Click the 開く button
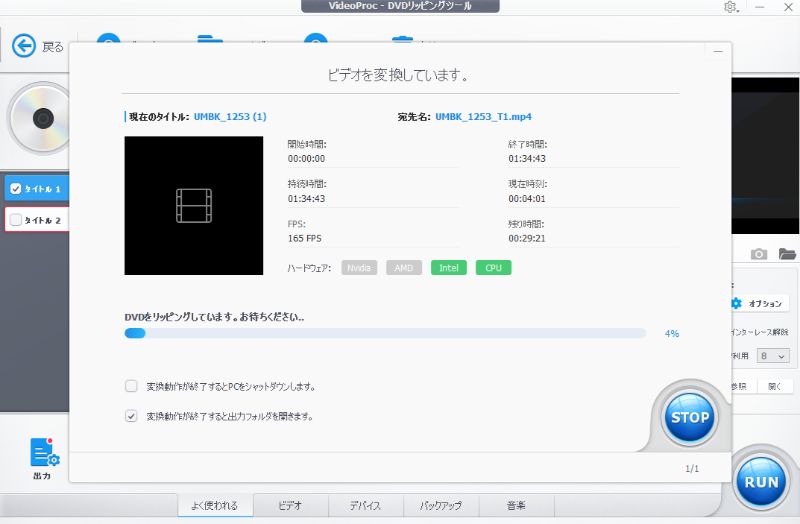This screenshot has width=800, height=524. coord(774,386)
